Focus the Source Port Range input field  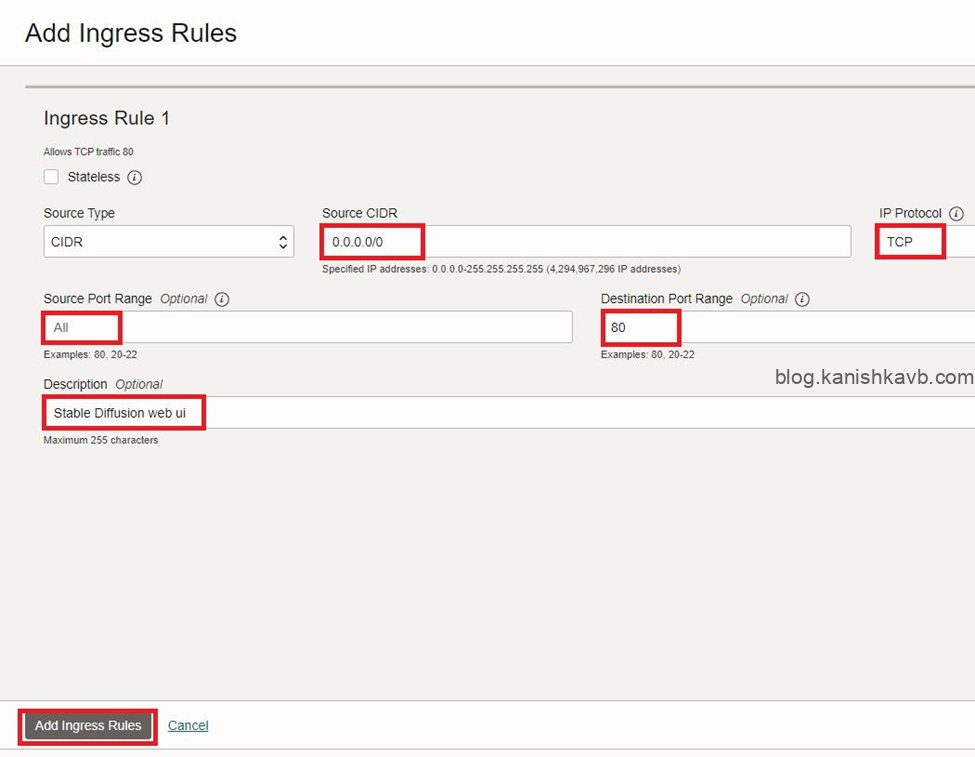307,327
